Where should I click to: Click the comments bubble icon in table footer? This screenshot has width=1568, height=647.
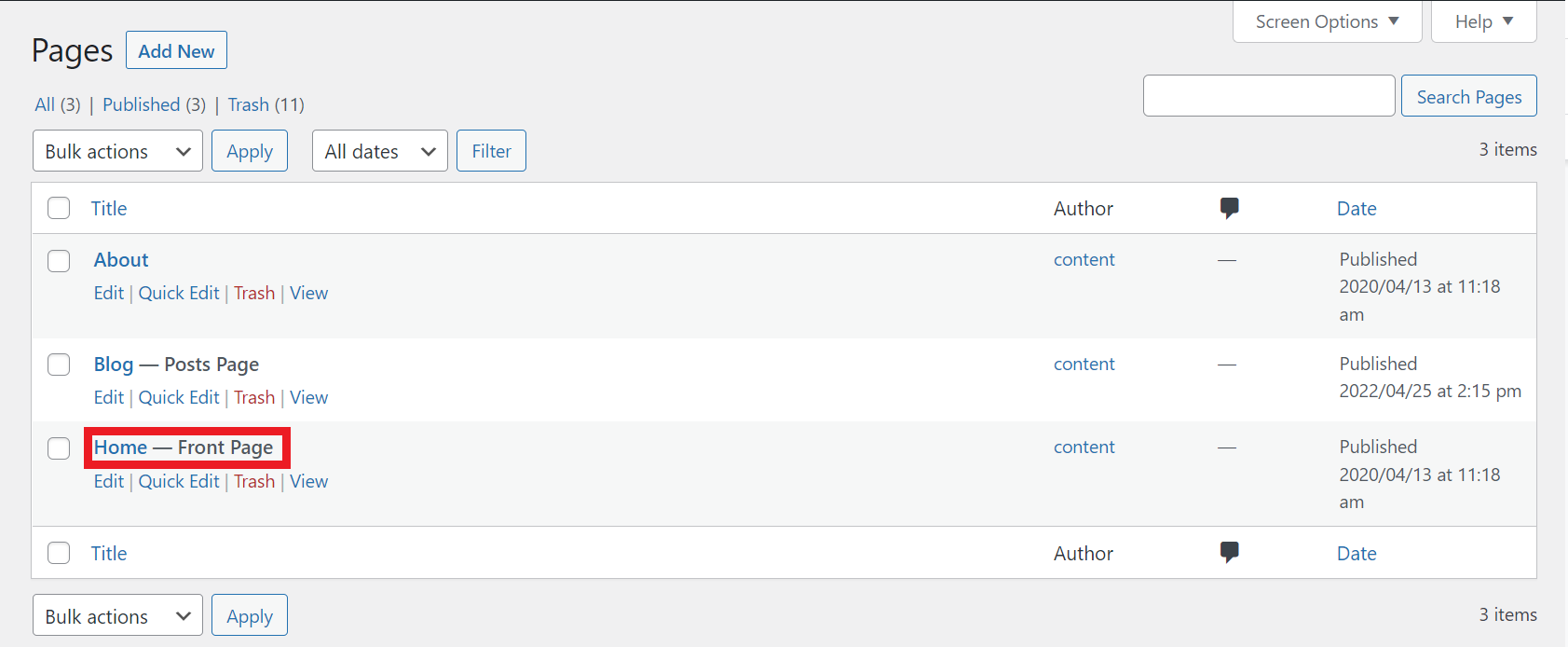pos(1229,553)
